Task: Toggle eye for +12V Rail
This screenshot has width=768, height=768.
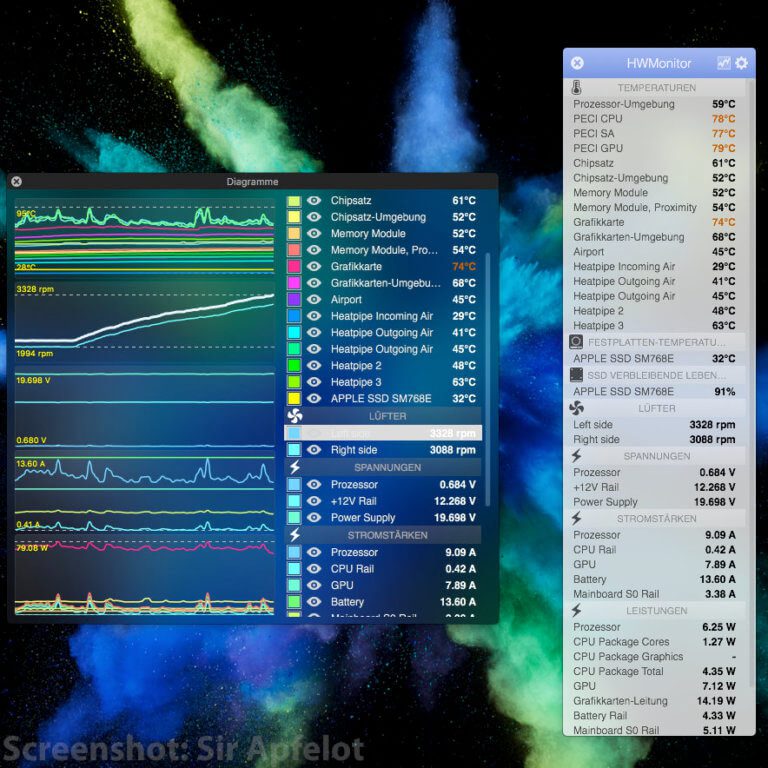Action: (x=314, y=501)
